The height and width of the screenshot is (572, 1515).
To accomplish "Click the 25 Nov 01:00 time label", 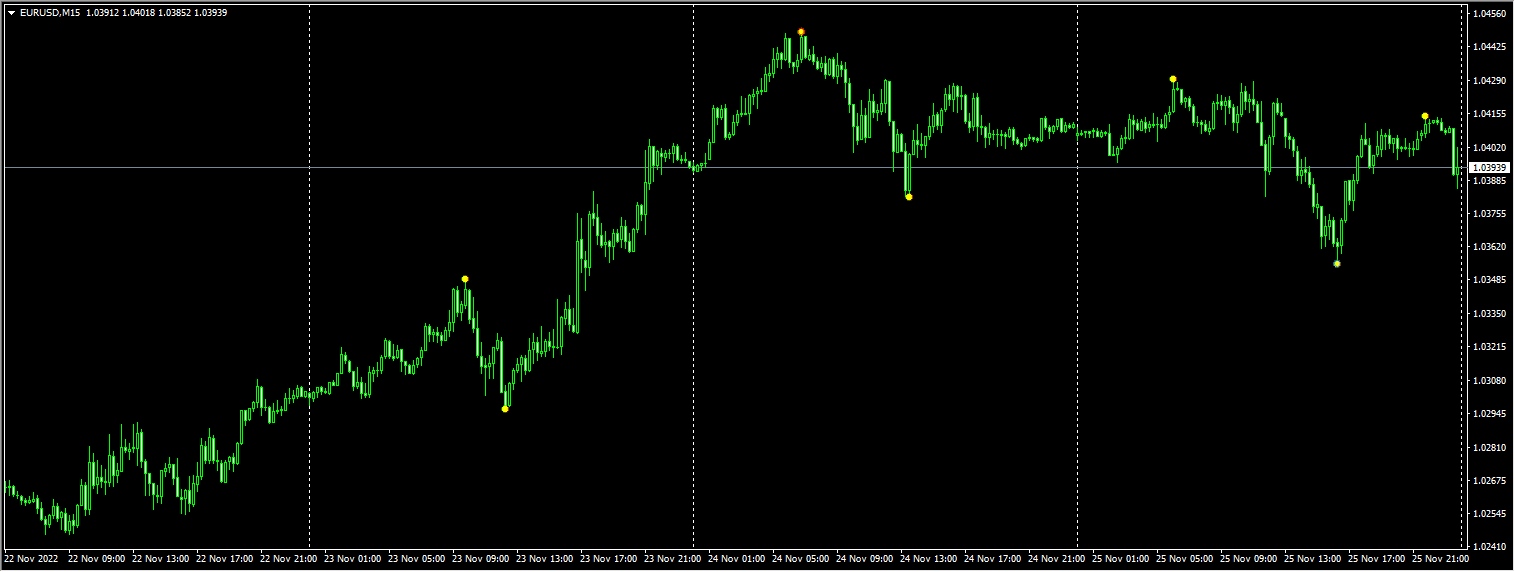I will pos(1121,559).
